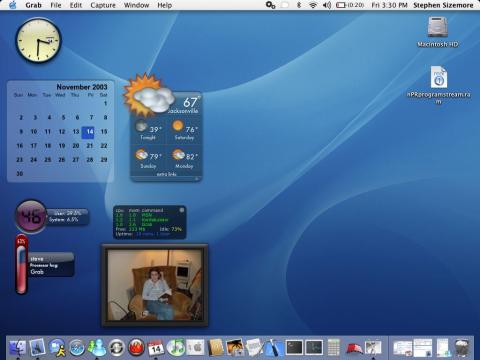Select highlighted date 14 in calendar widget
Screen dimensions: 480x360
click(88, 132)
